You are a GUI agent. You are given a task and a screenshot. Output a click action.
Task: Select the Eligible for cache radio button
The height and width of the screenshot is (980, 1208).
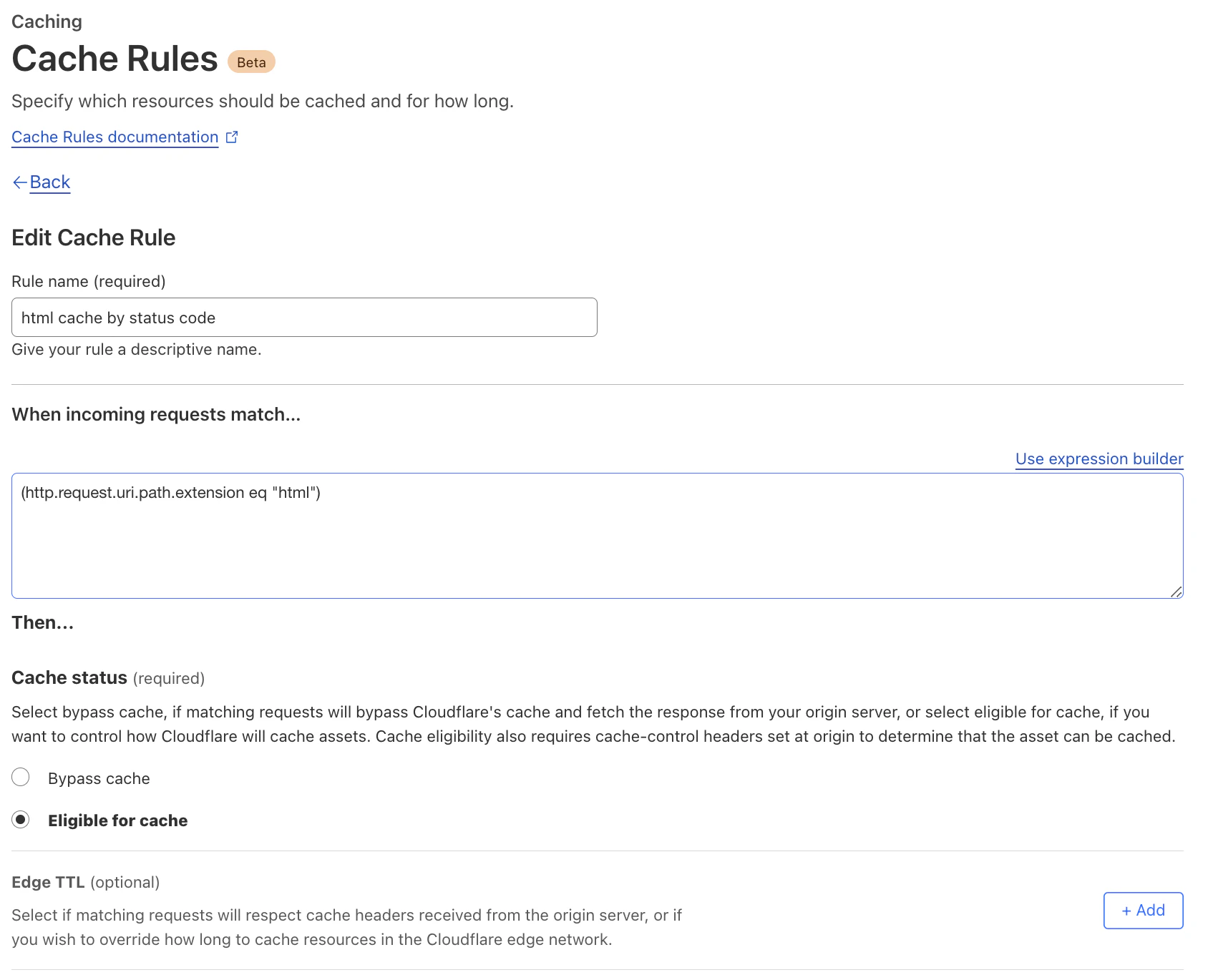tap(21, 819)
